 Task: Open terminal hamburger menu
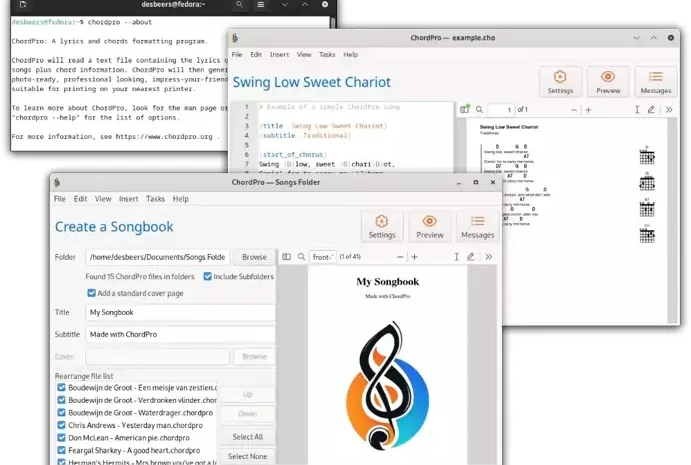click(x=261, y=4)
